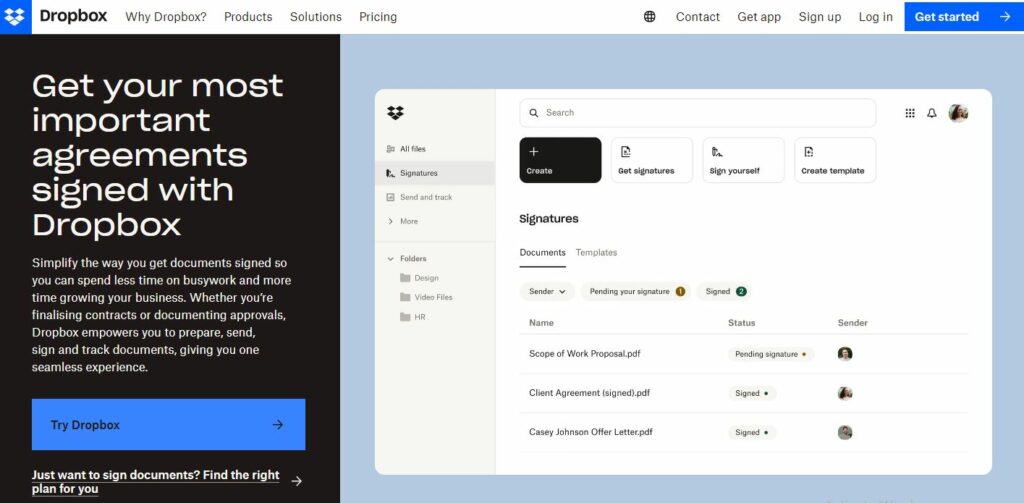The height and width of the screenshot is (503, 1024).
Task: Switch to the Documents tab
Action: 543,253
